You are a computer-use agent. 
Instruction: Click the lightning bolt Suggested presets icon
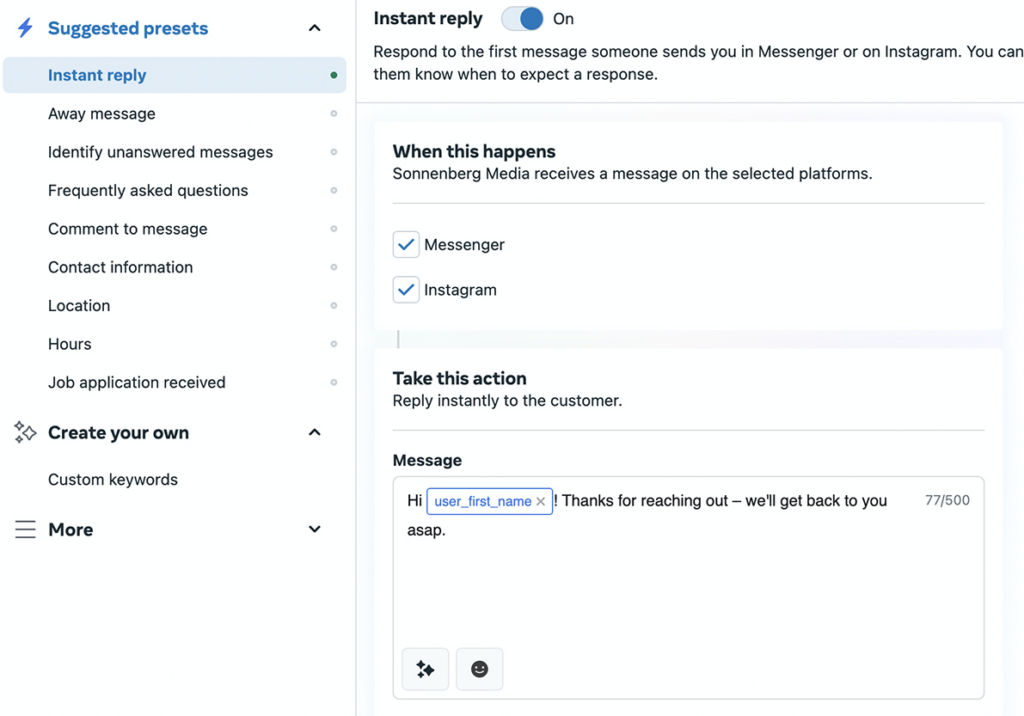pos(25,28)
